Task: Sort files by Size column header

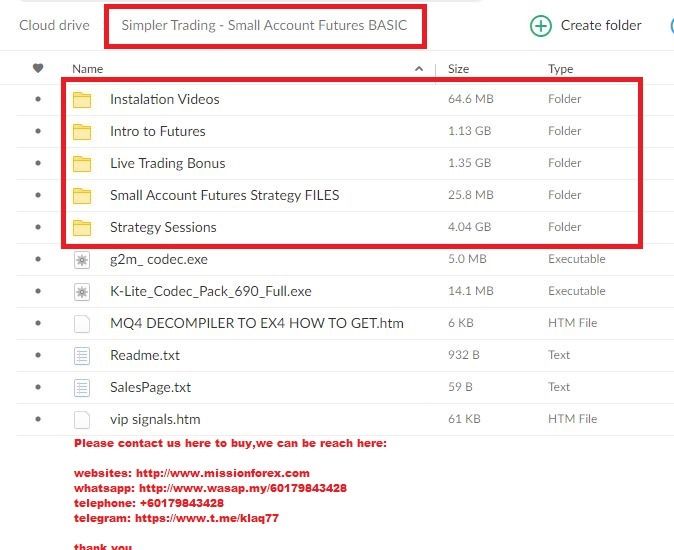Action: [459, 69]
